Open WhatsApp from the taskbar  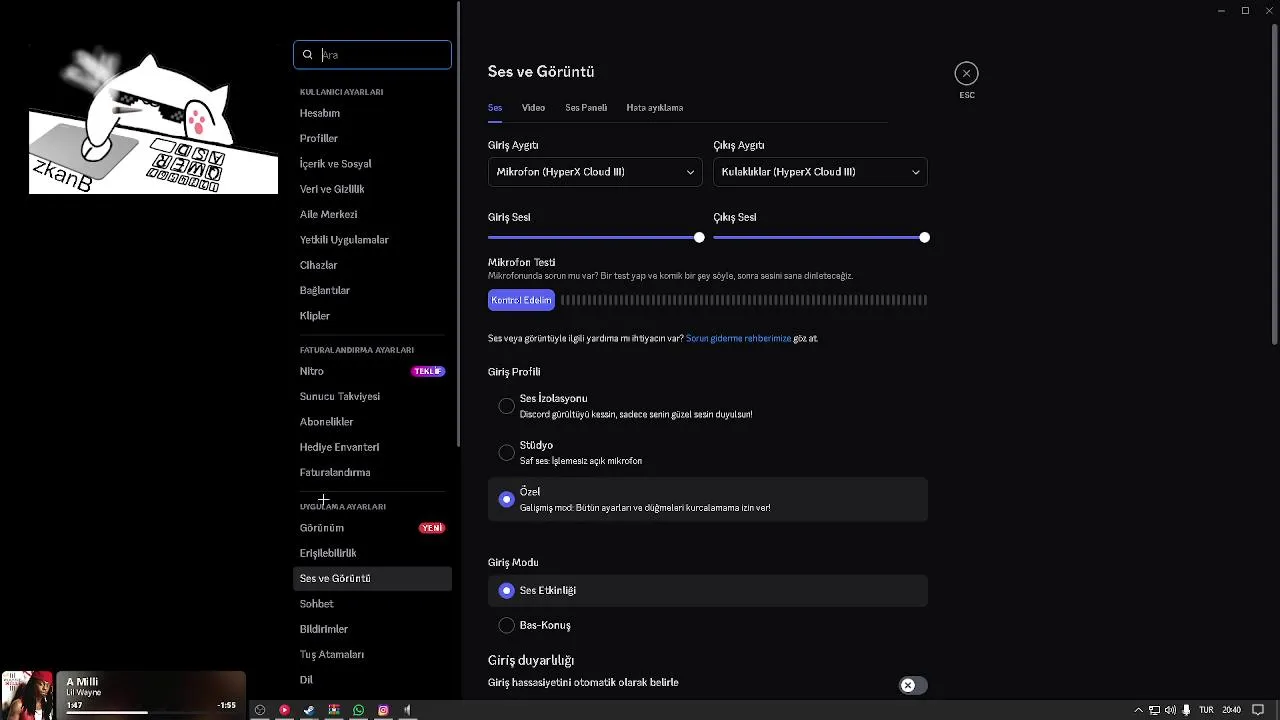[x=358, y=710]
